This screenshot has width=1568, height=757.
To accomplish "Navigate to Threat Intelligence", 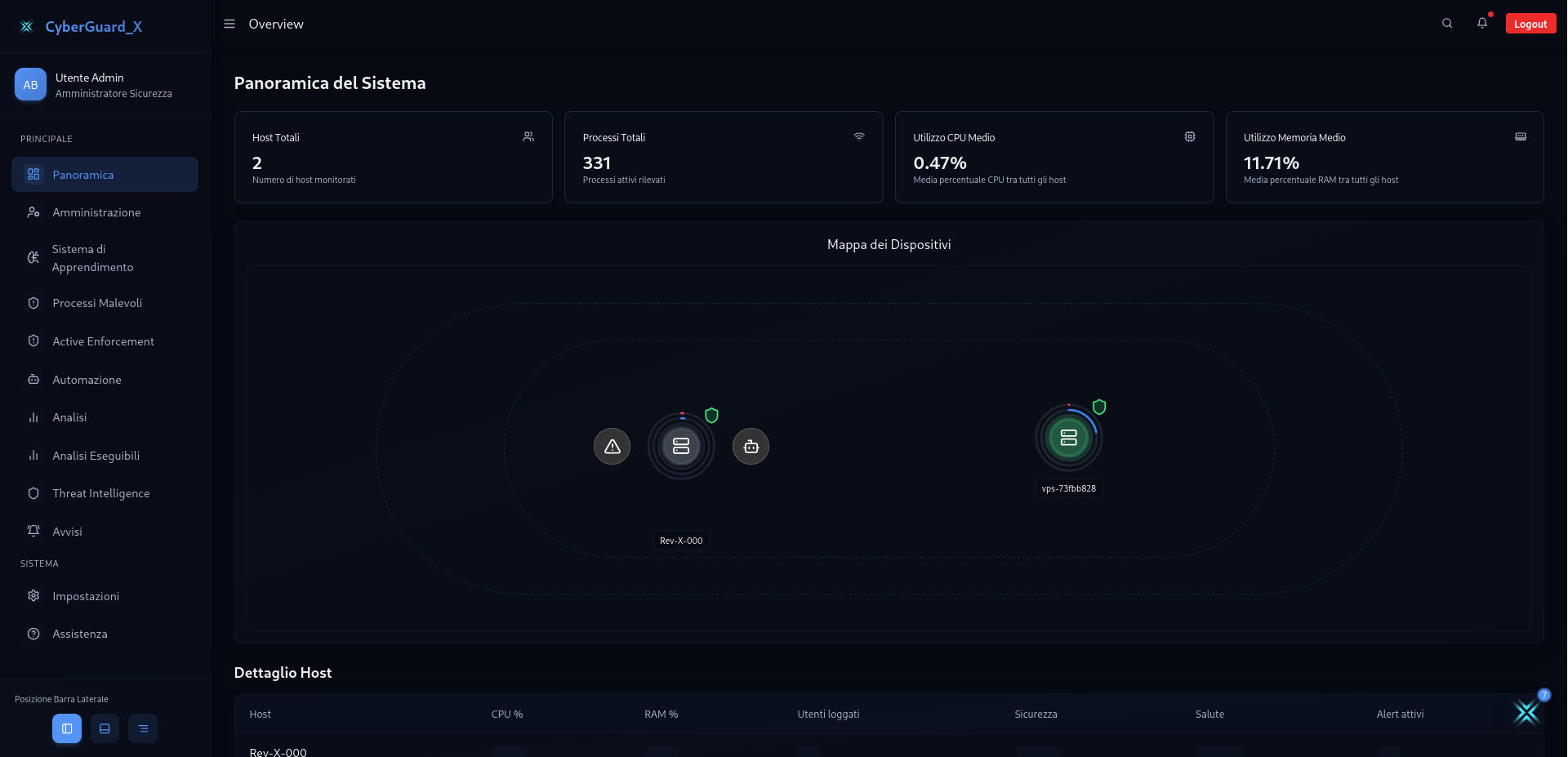I will pyautogui.click(x=100, y=493).
